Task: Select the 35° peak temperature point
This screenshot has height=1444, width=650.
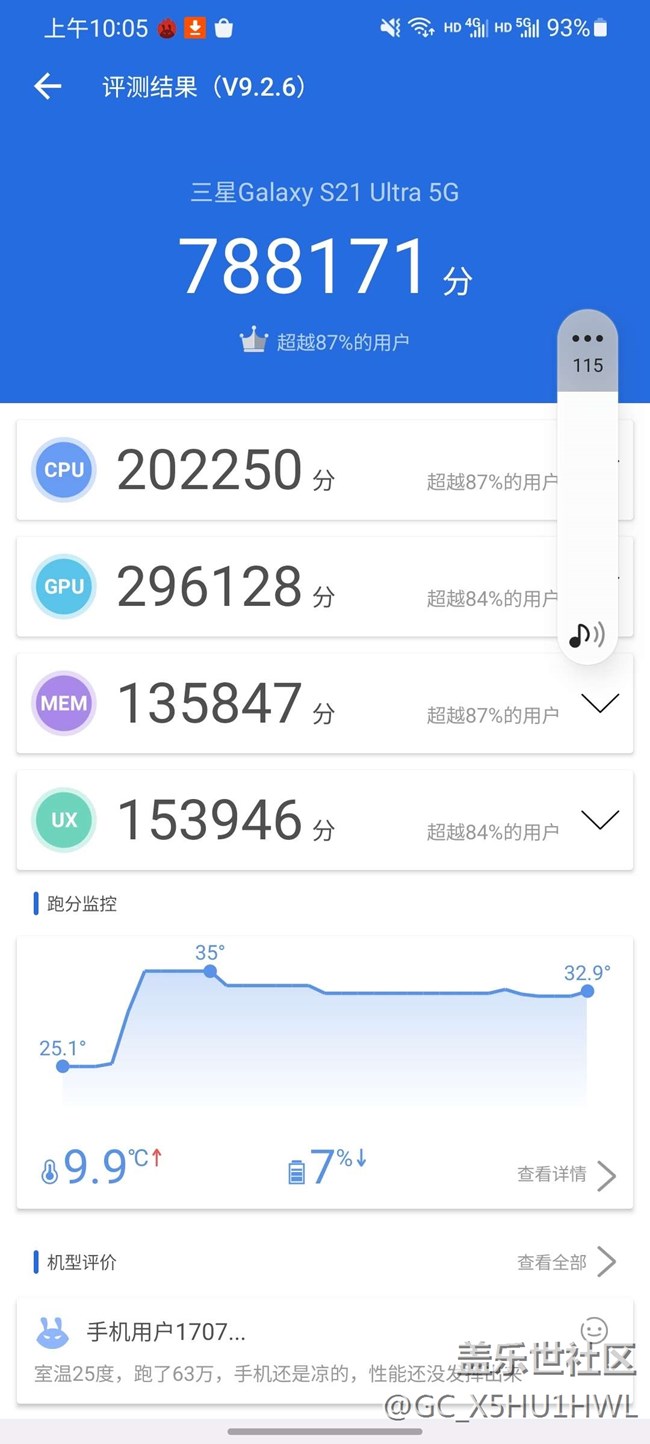Action: point(210,970)
